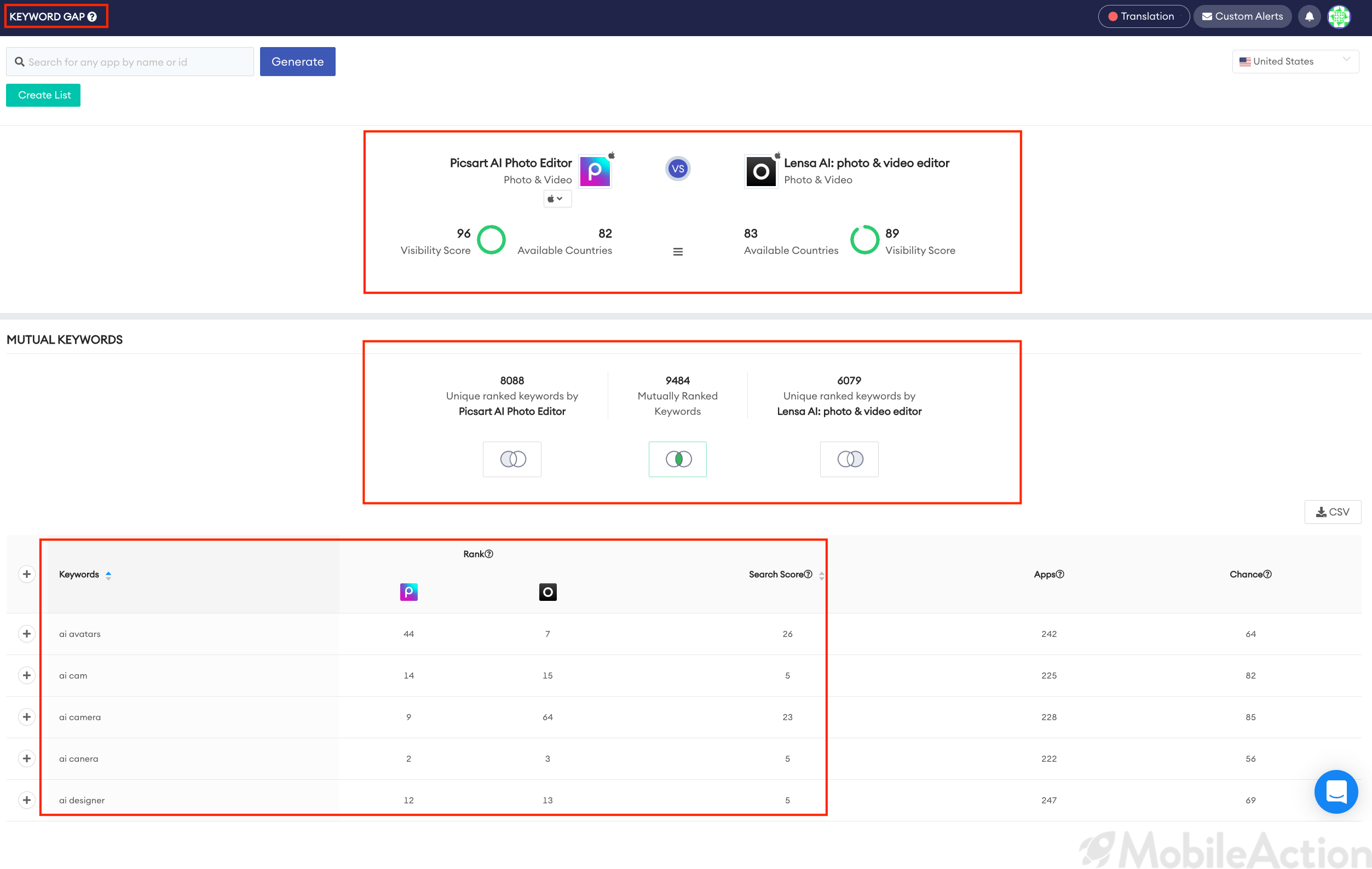
Task: Open the United States country dropdown
Action: (1295, 61)
